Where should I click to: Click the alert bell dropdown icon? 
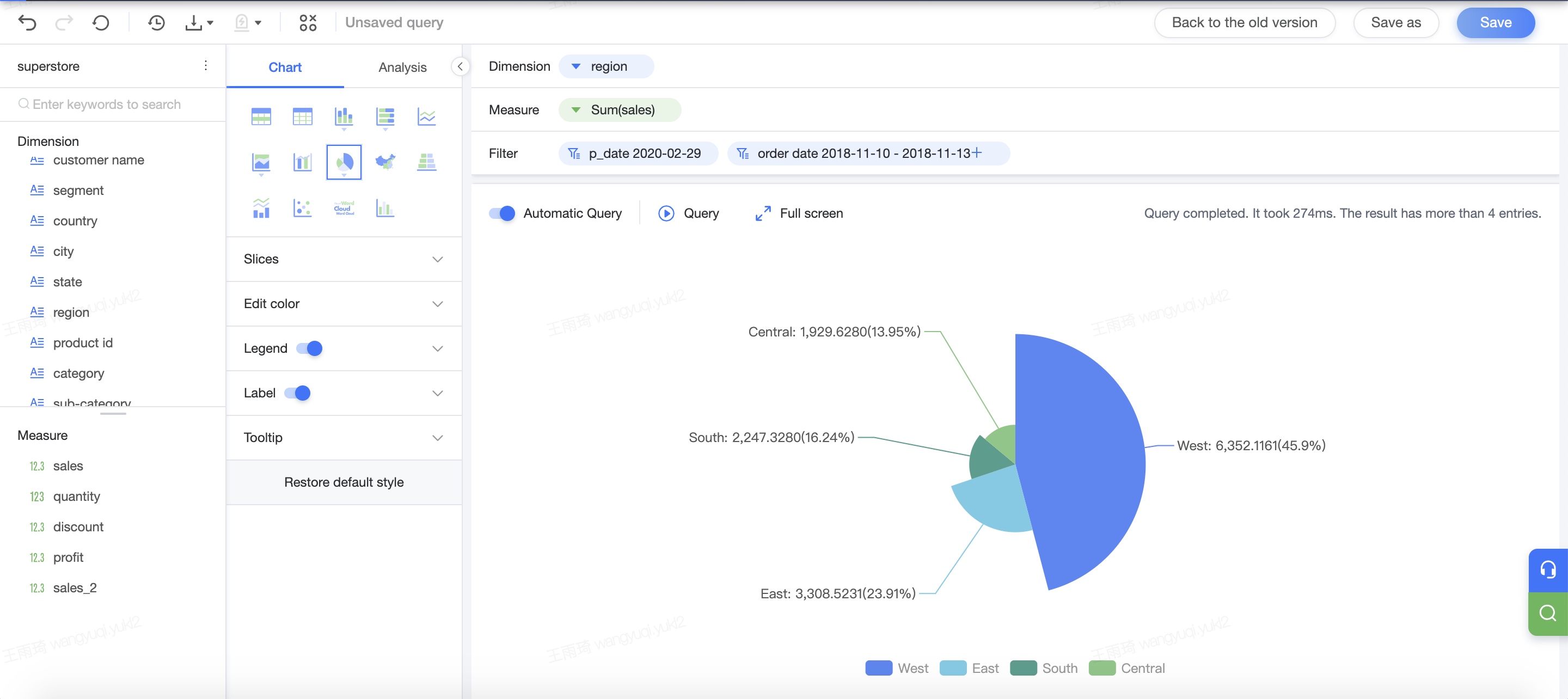(x=248, y=23)
